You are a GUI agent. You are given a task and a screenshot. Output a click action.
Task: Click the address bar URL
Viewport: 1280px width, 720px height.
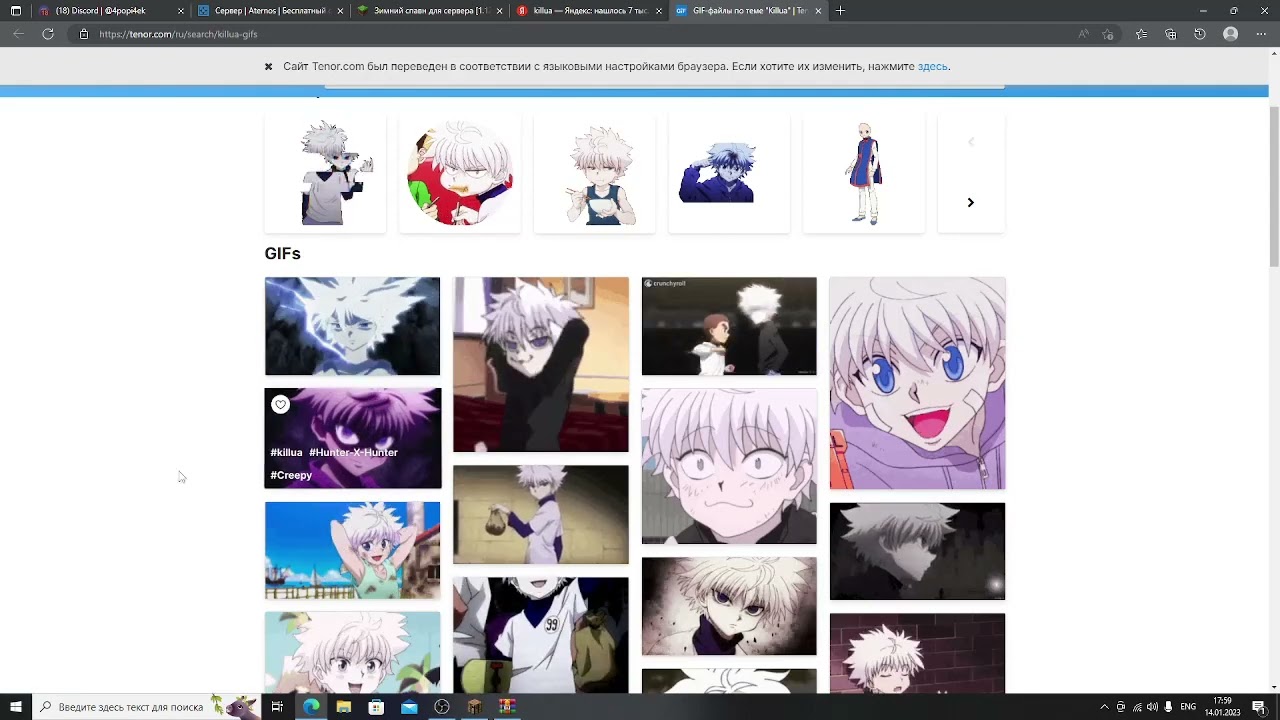[x=178, y=34]
